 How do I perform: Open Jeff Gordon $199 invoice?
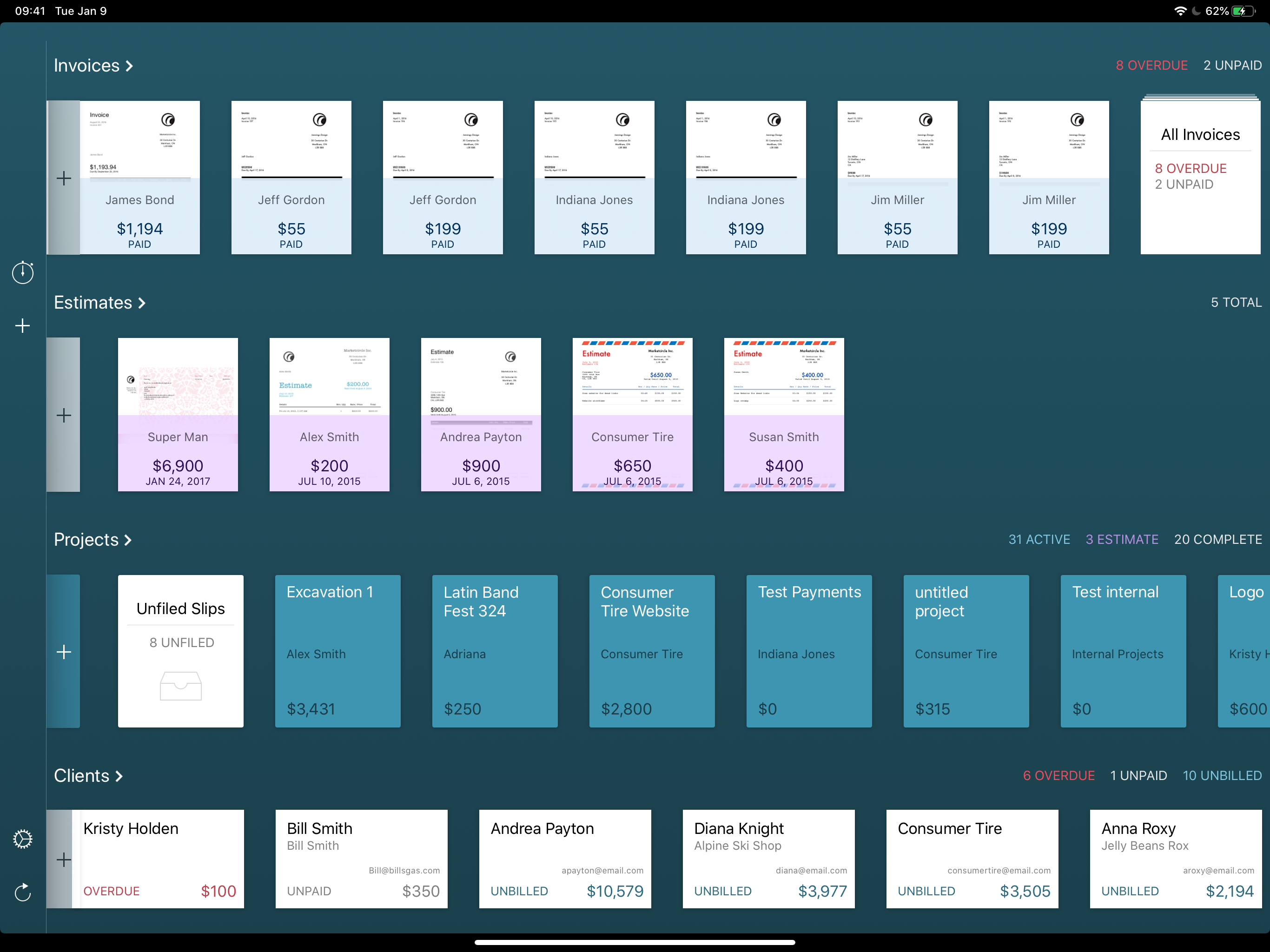[443, 178]
